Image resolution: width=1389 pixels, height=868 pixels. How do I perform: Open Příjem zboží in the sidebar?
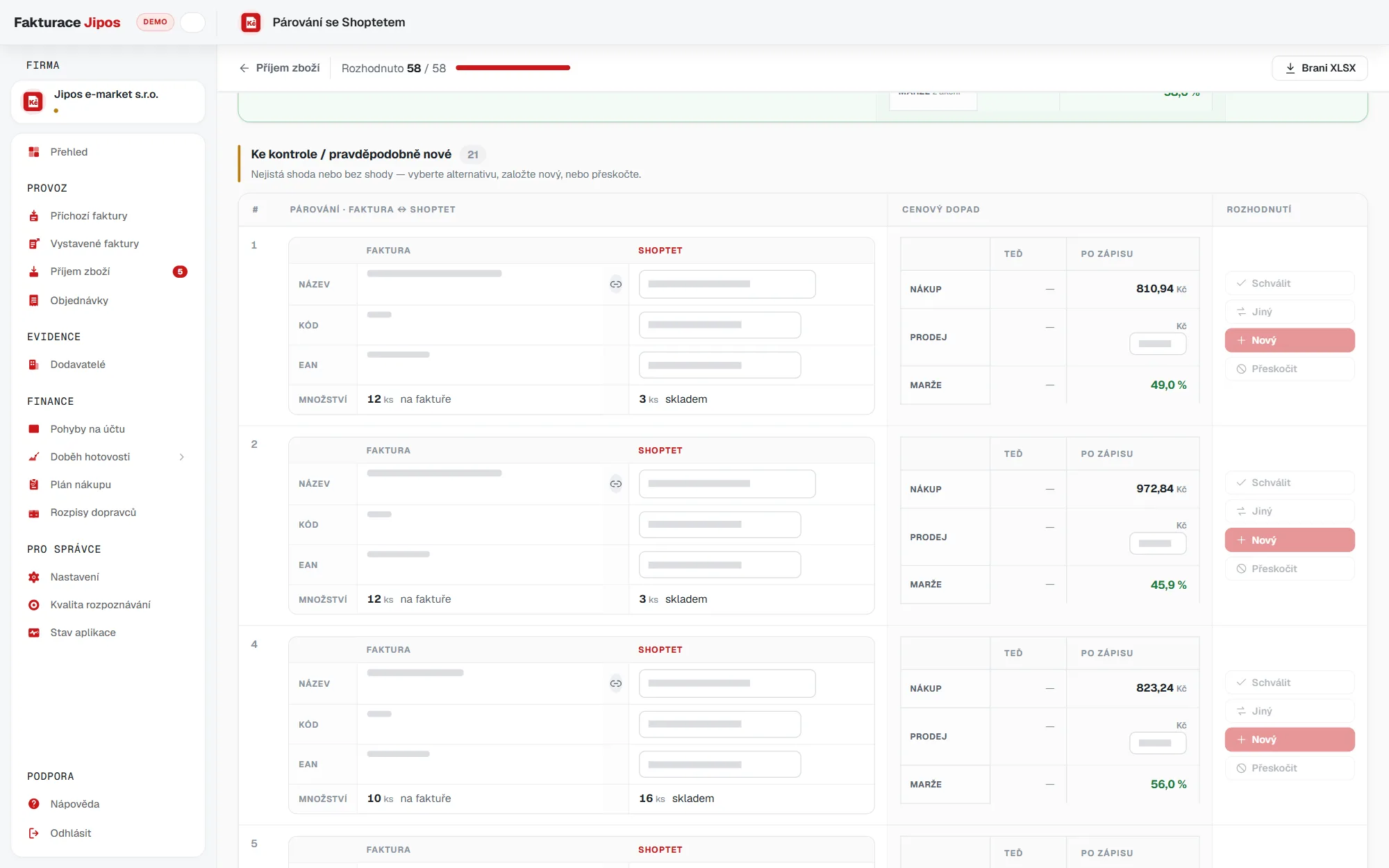(108, 272)
